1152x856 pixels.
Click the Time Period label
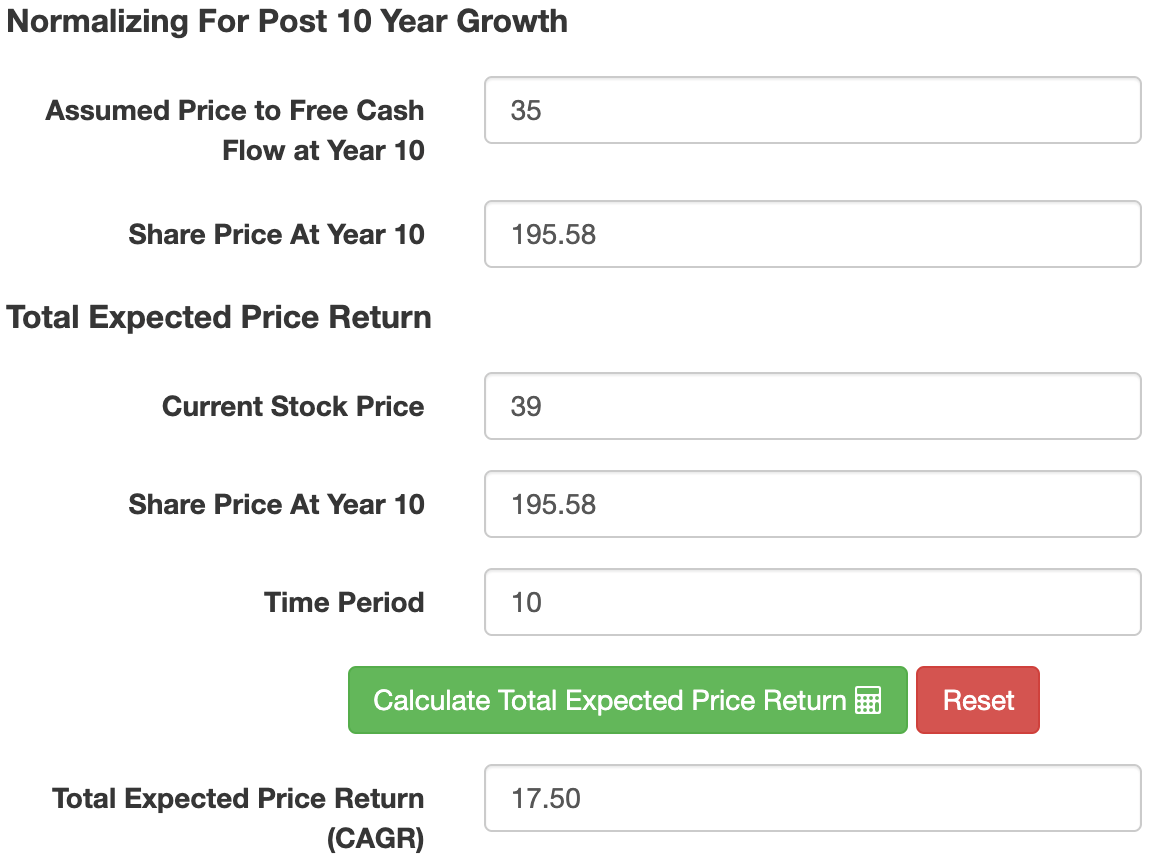tap(344, 602)
